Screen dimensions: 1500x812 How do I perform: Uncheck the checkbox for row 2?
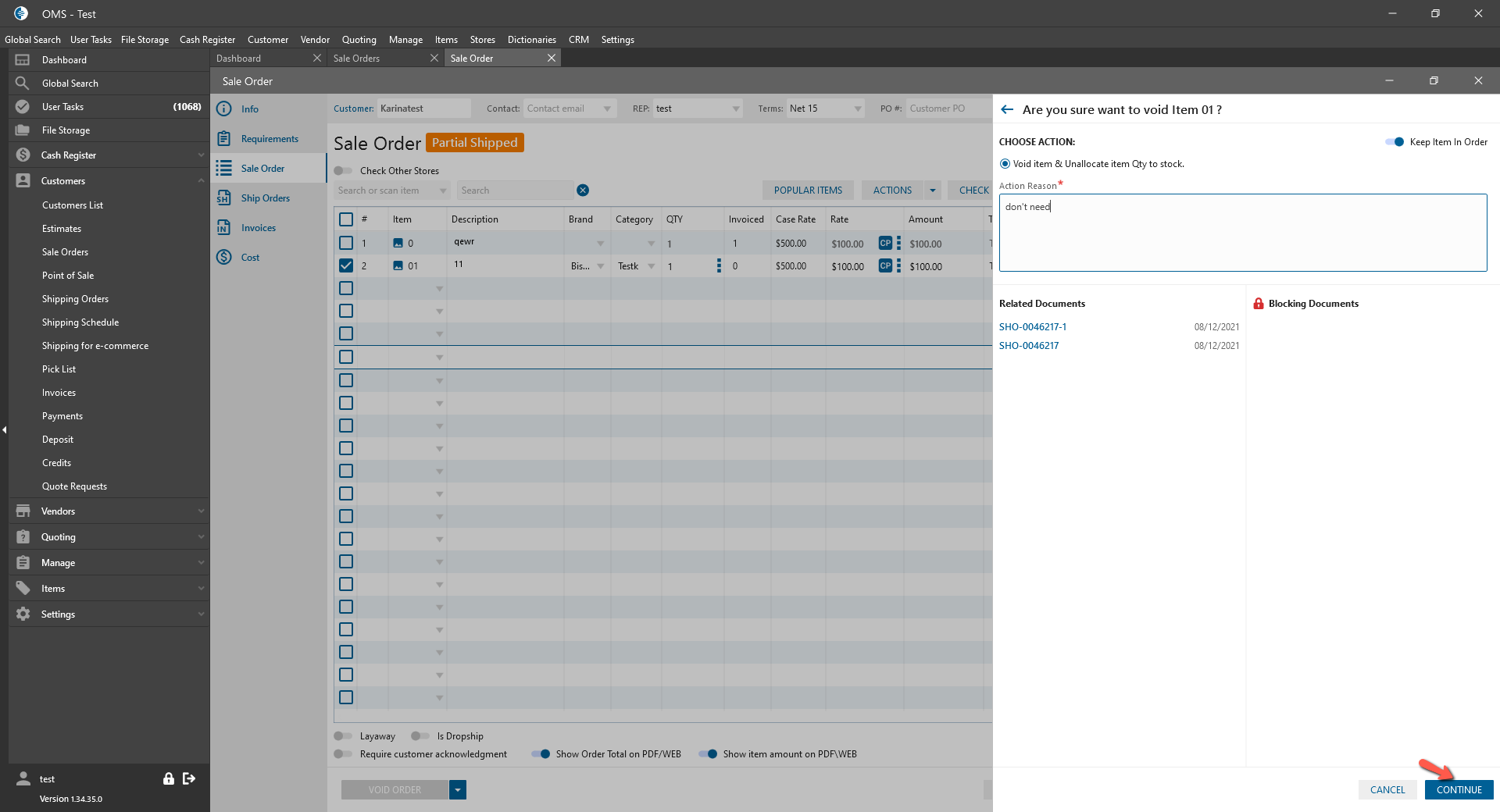pos(346,266)
